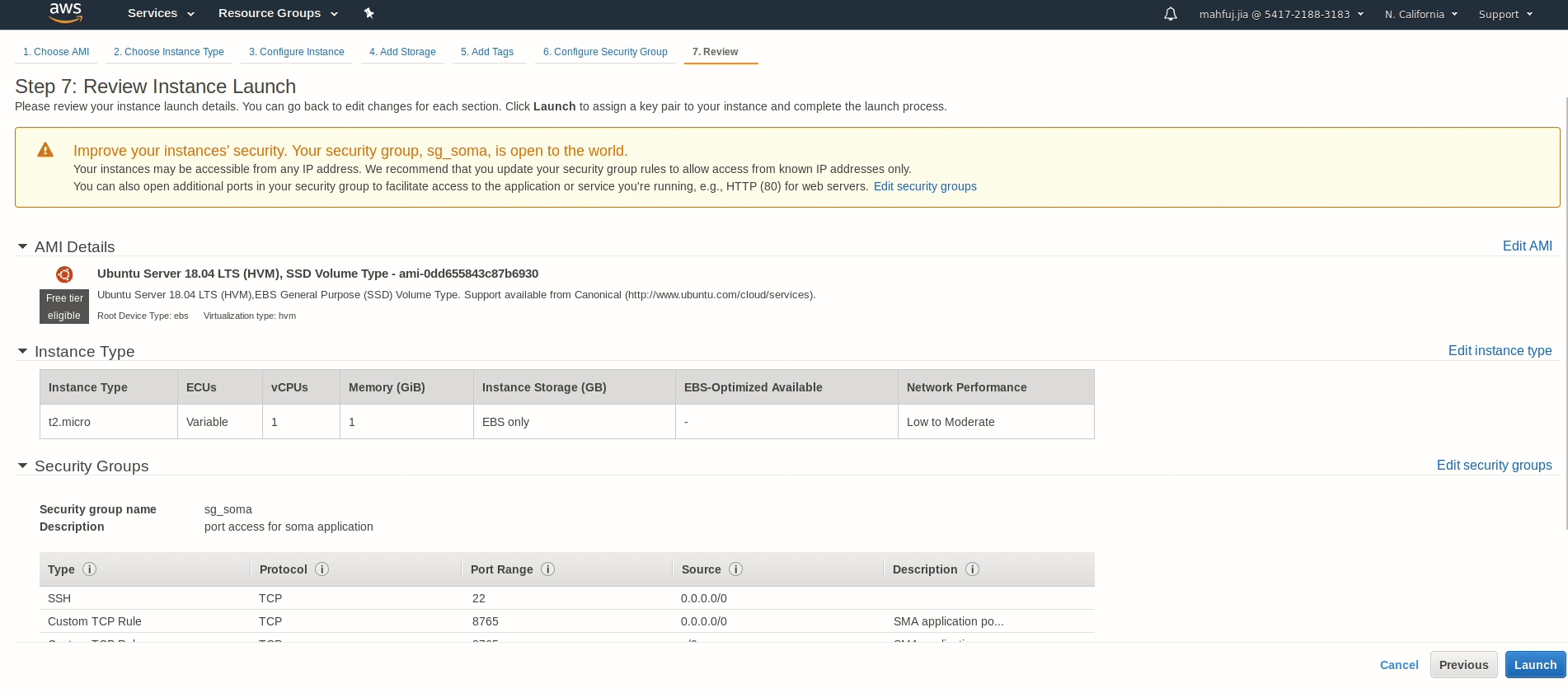Go to step 2. Choose Instance Type tab

(169, 52)
